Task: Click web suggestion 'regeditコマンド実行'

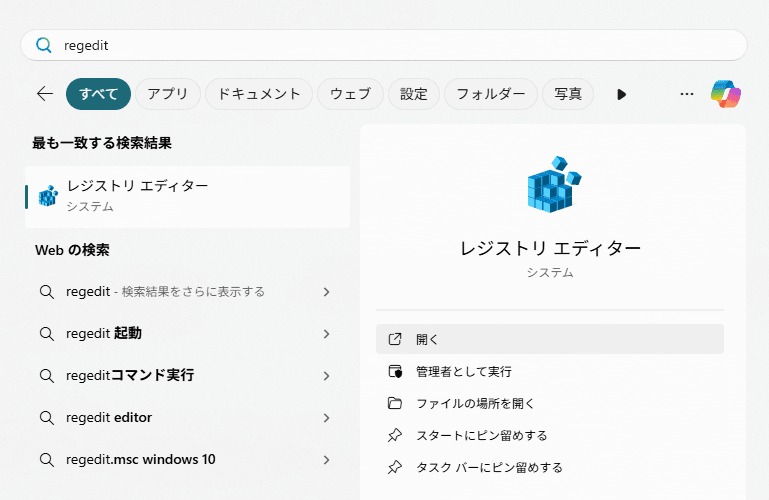Action: coord(187,376)
